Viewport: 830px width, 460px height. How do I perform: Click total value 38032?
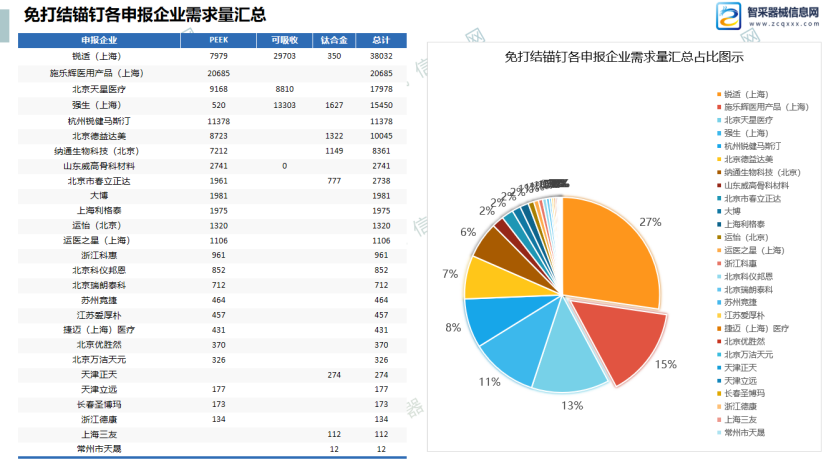(381, 56)
